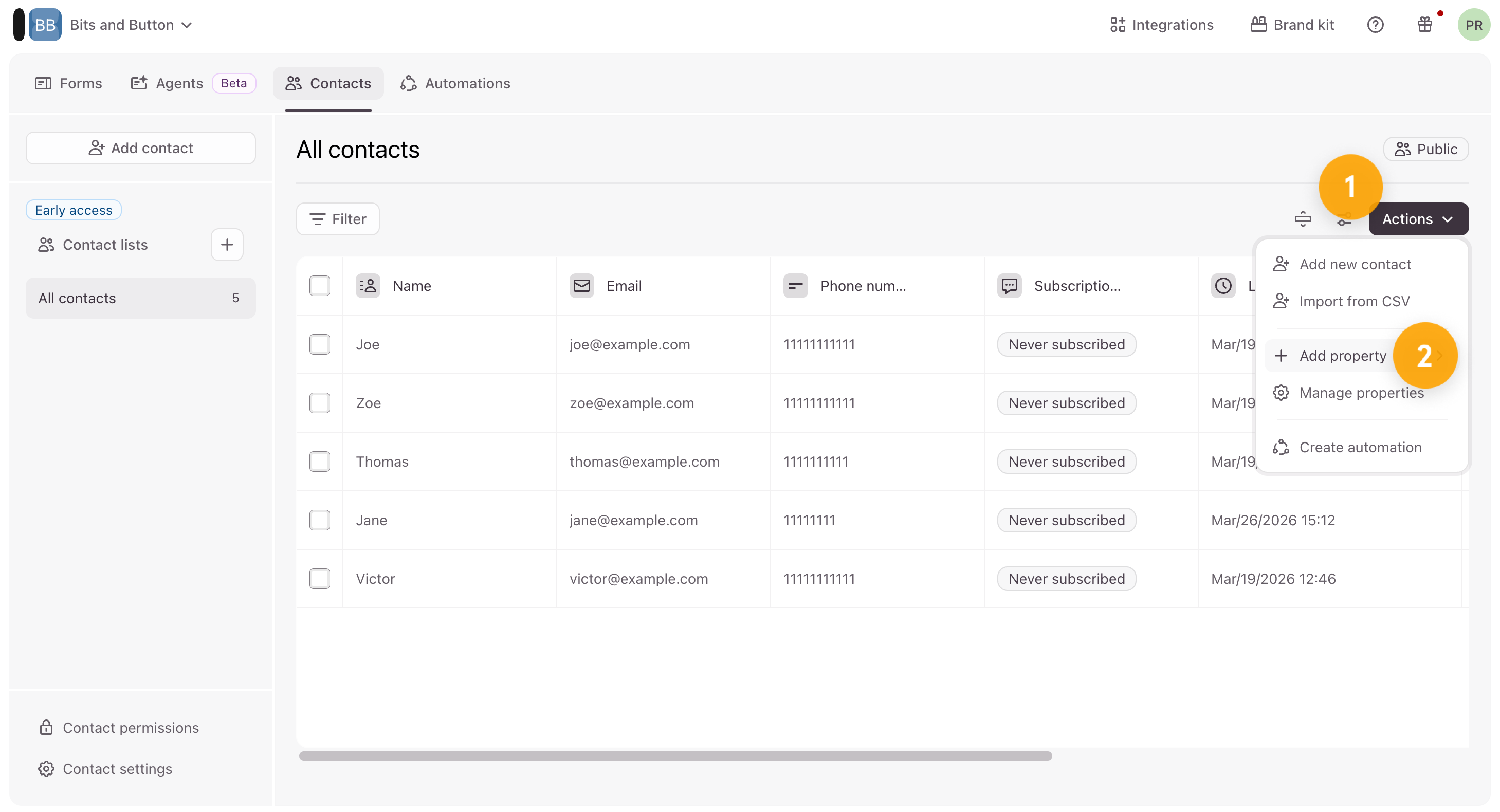Tick the checkbox for Victor
1500x812 pixels.
tap(320, 579)
